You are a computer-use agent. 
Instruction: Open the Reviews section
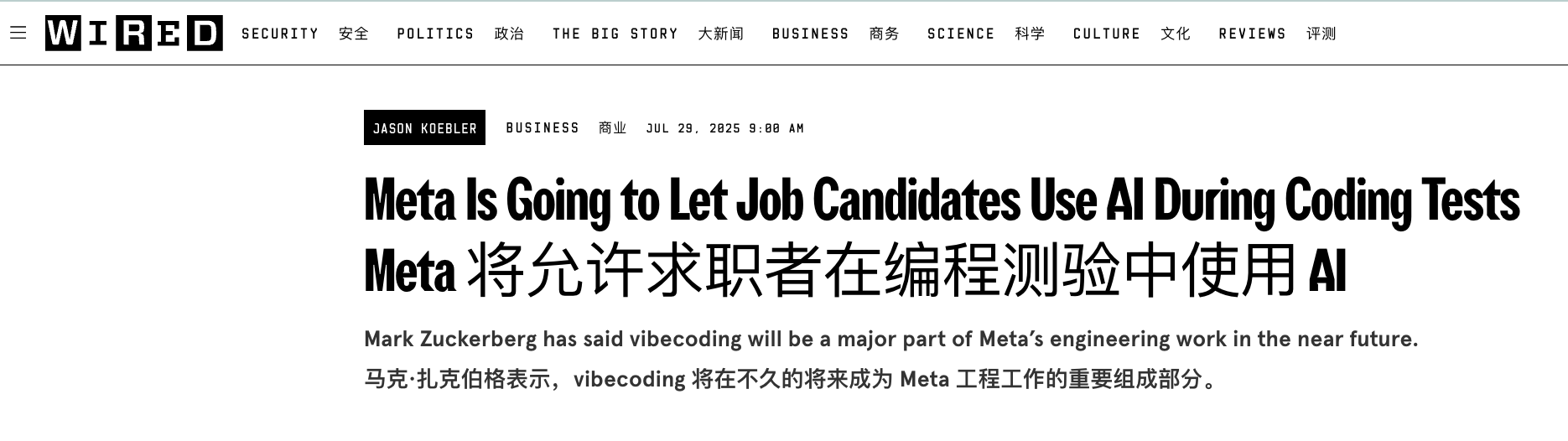(x=1252, y=34)
